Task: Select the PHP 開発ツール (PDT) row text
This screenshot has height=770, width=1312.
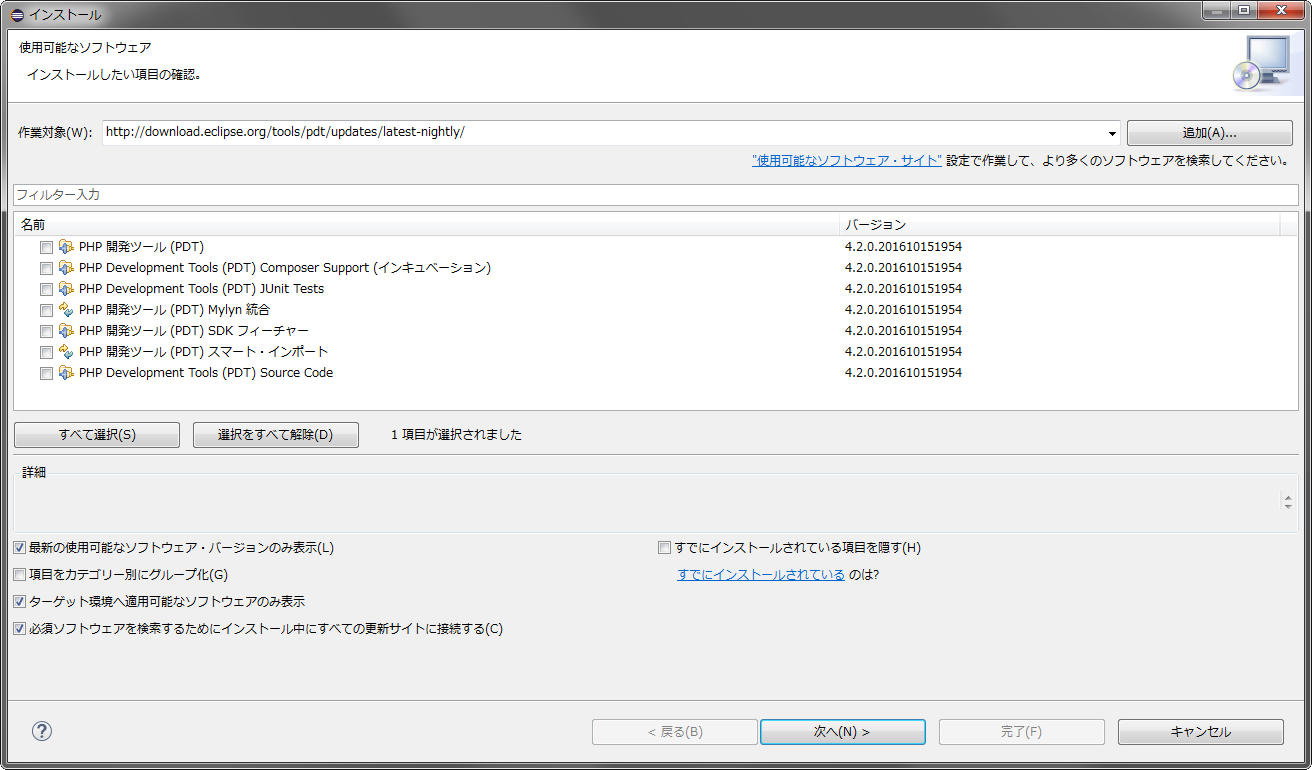Action: (x=141, y=247)
